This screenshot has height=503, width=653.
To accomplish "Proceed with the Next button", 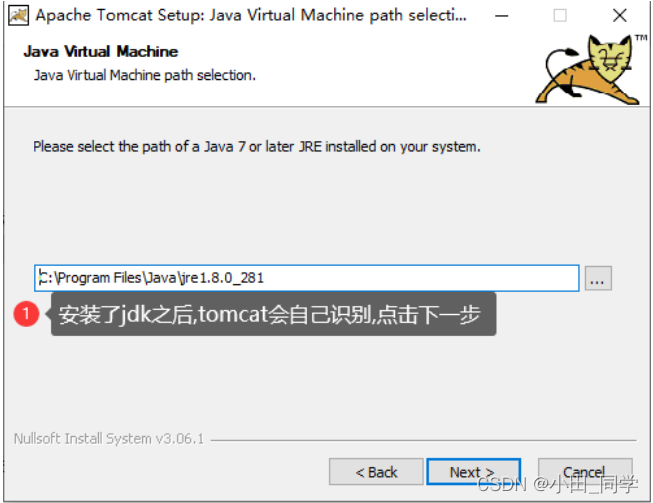I will (474, 472).
